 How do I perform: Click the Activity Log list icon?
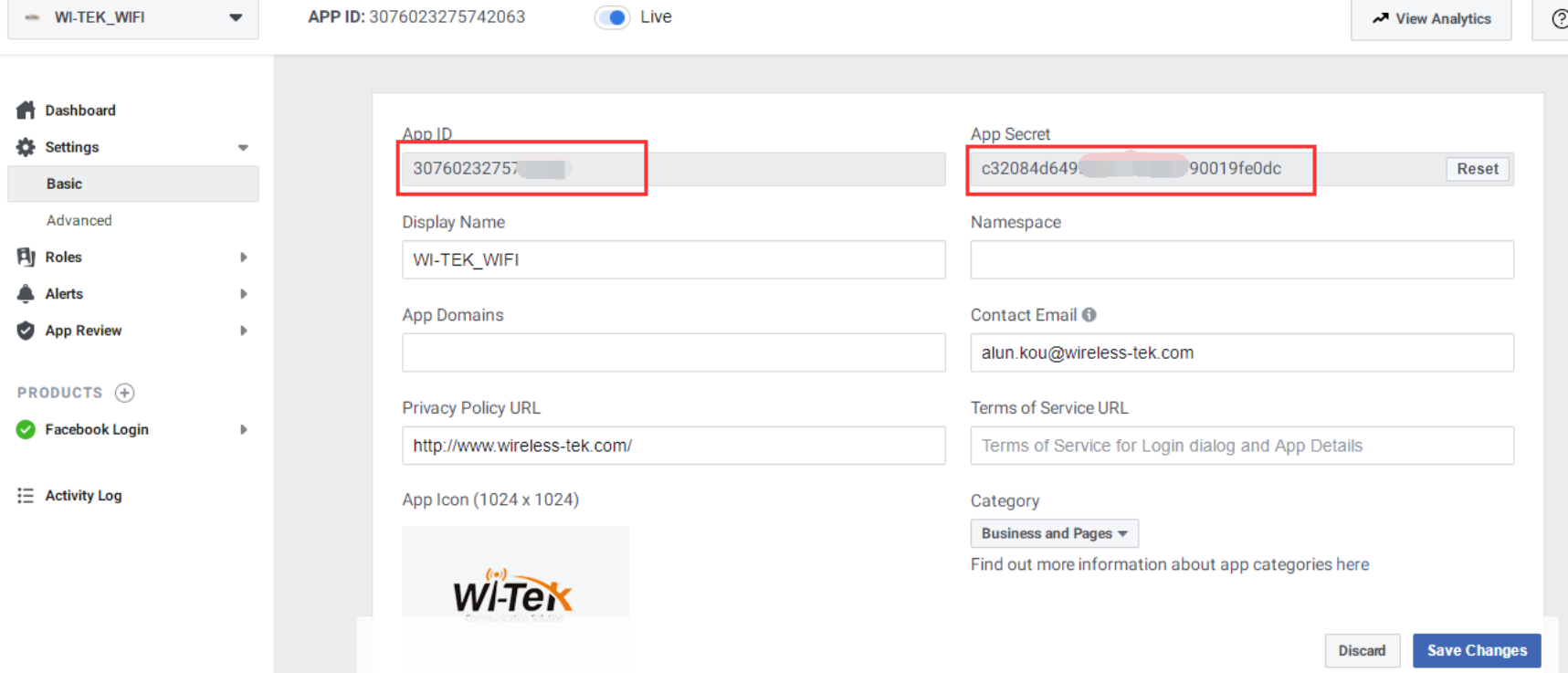click(x=26, y=495)
